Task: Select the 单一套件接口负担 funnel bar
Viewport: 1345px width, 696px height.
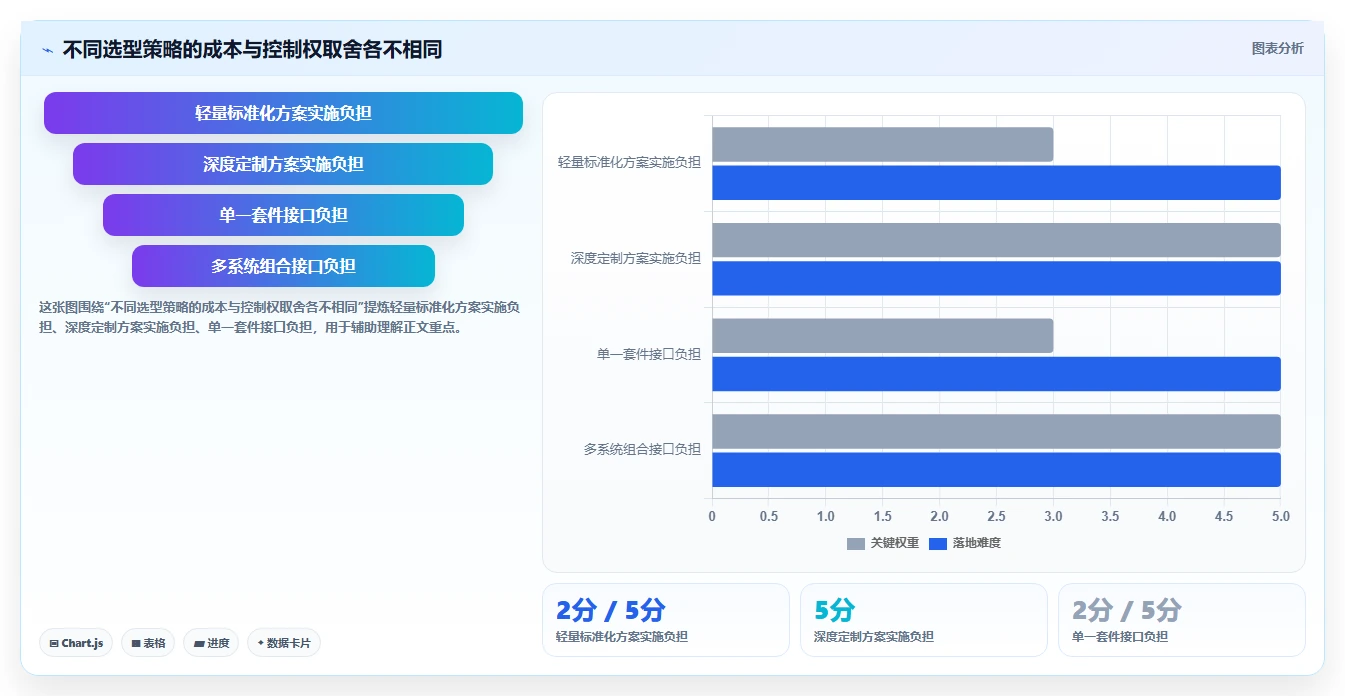Action: [283, 215]
